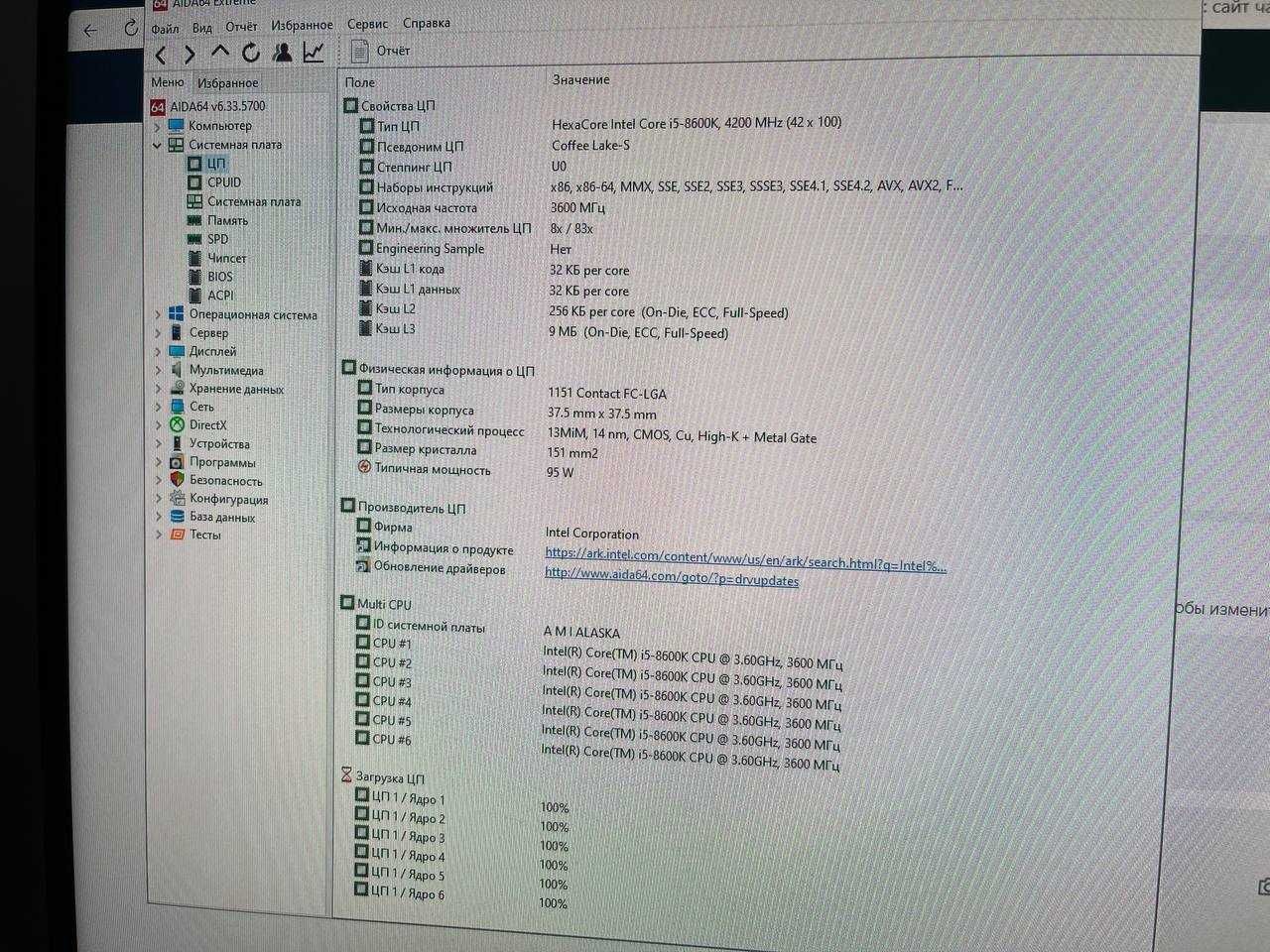Viewport: 1270px width, 952px height.
Task: Open the Сервис menu
Action: tap(368, 24)
